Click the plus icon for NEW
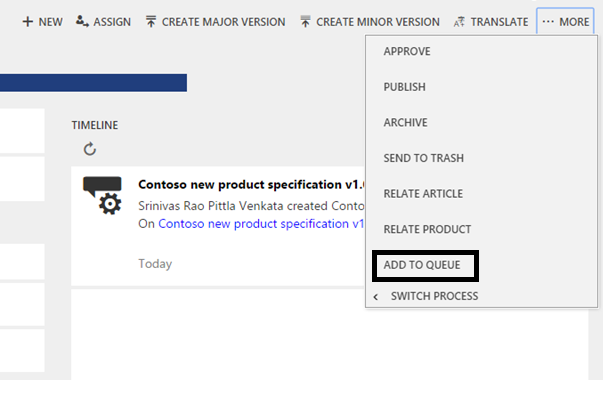The image size is (603, 397). pyautogui.click(x=28, y=22)
